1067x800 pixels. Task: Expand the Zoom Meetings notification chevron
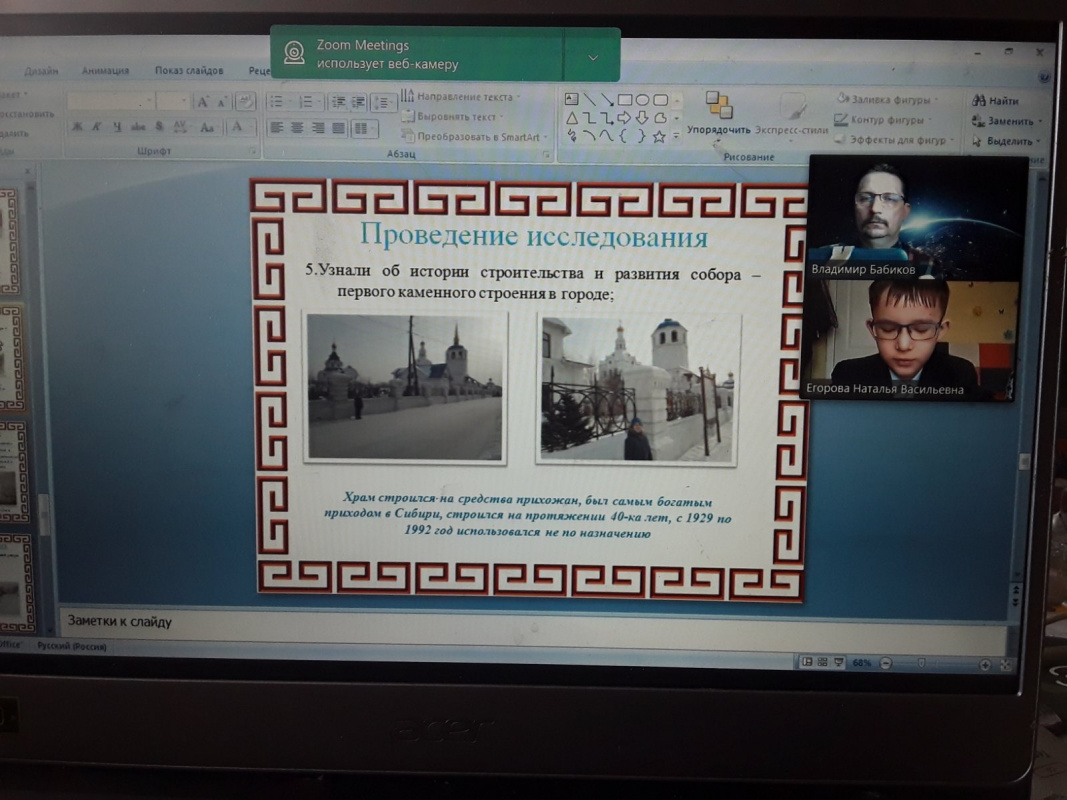593,57
